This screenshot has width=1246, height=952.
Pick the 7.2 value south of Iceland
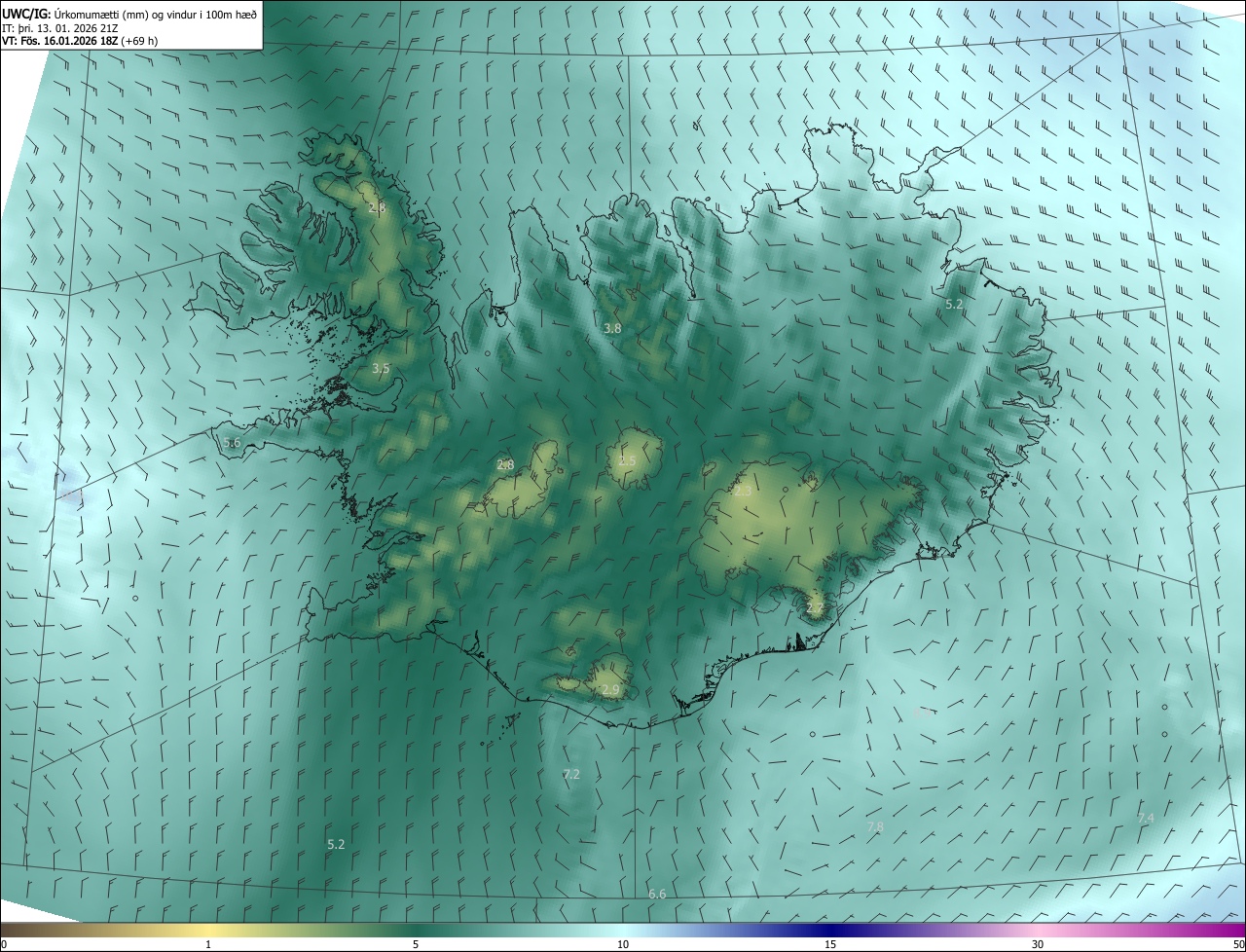point(571,775)
